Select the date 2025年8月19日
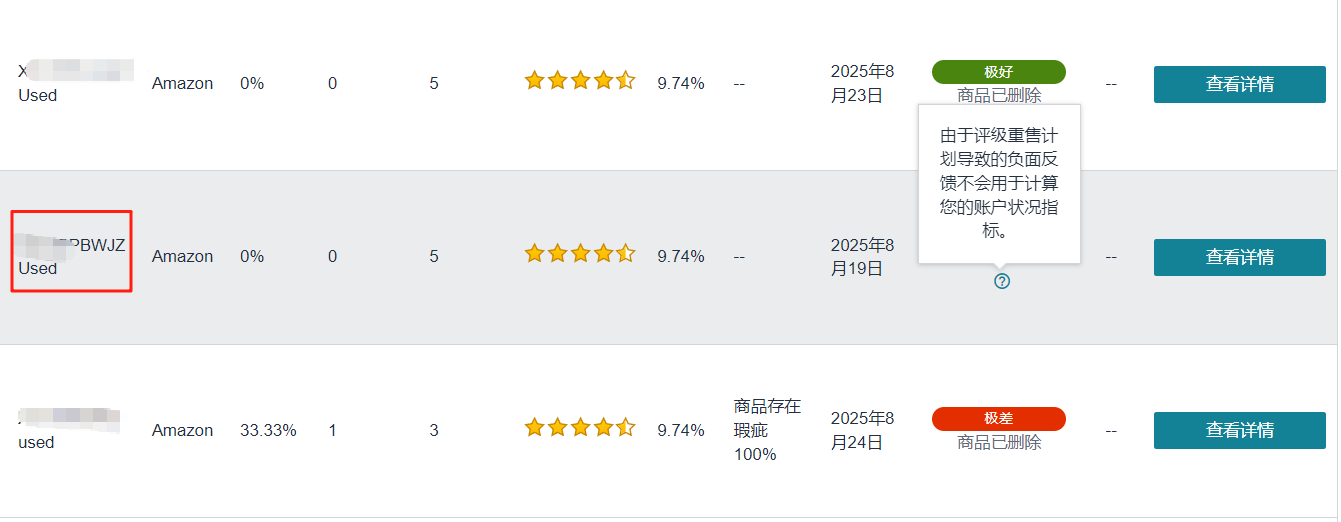Viewport: 1341px width, 522px height. [x=863, y=257]
